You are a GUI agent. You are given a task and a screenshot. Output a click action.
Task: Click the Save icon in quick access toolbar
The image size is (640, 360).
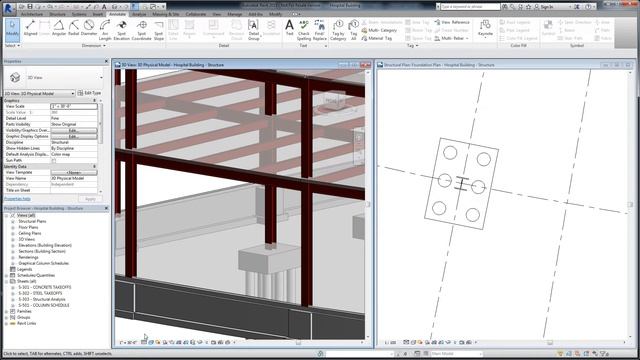click(x=30, y=7)
